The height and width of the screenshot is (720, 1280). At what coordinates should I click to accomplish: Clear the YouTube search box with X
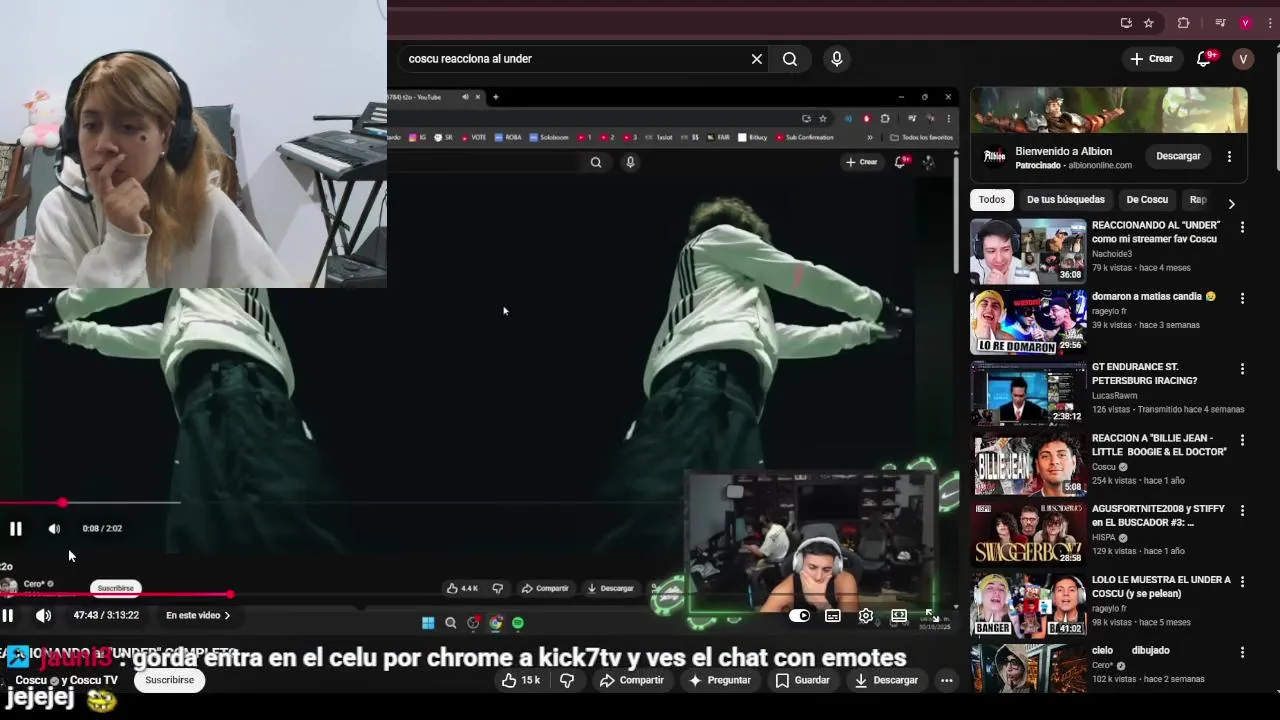757,59
